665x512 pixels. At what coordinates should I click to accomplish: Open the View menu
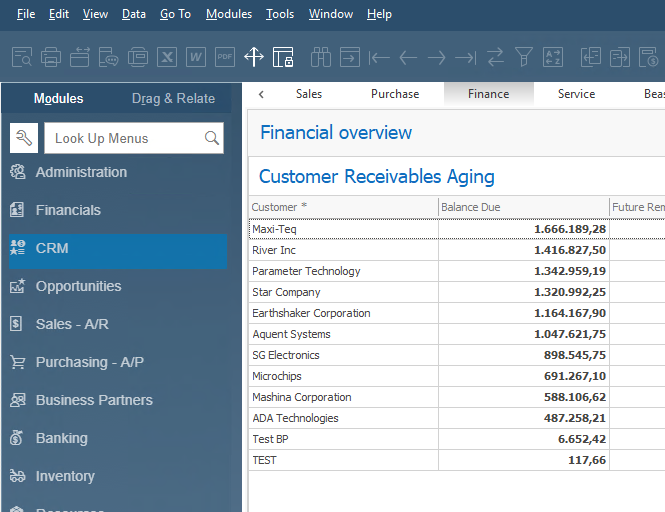[95, 14]
